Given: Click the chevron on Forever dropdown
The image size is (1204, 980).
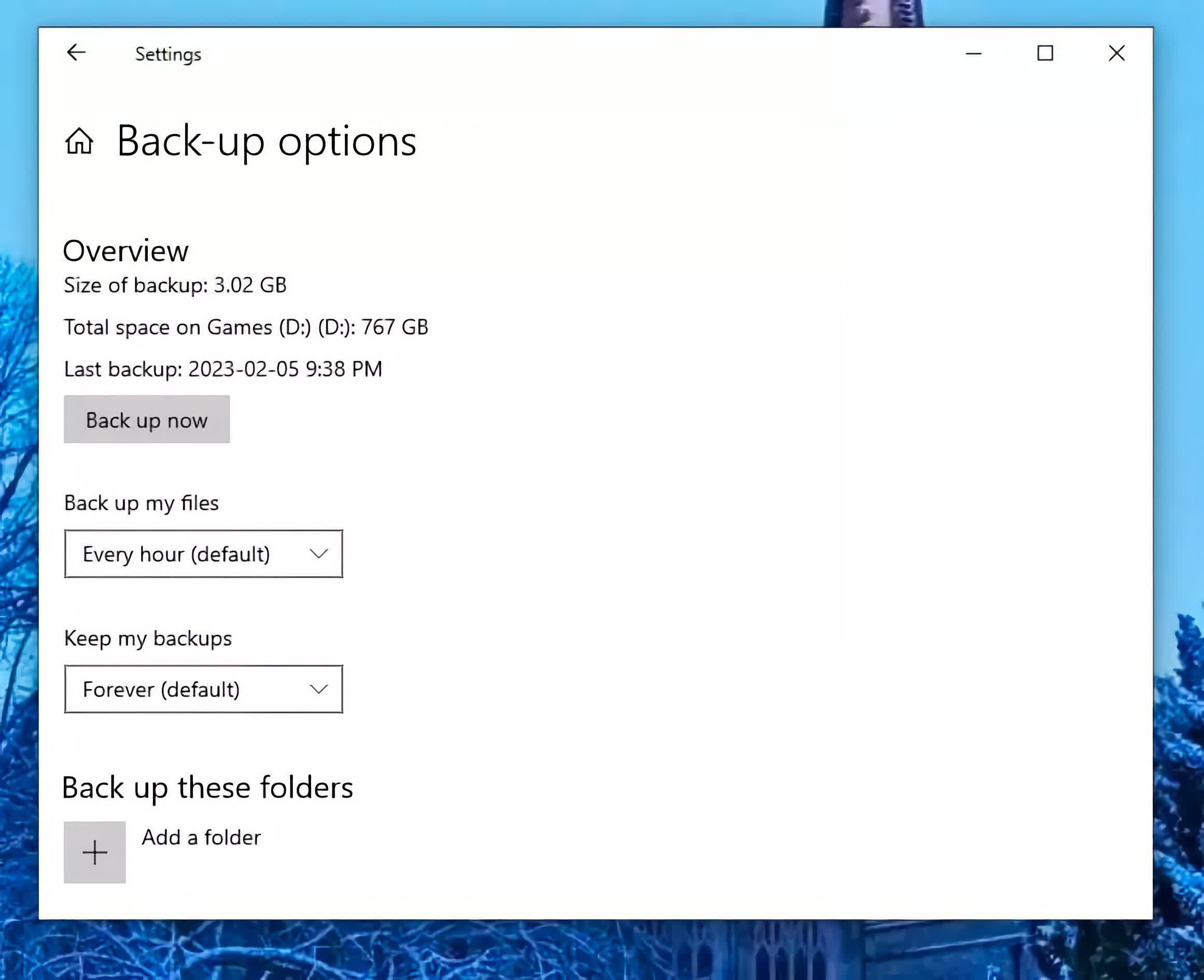Looking at the screenshot, I should (x=318, y=689).
